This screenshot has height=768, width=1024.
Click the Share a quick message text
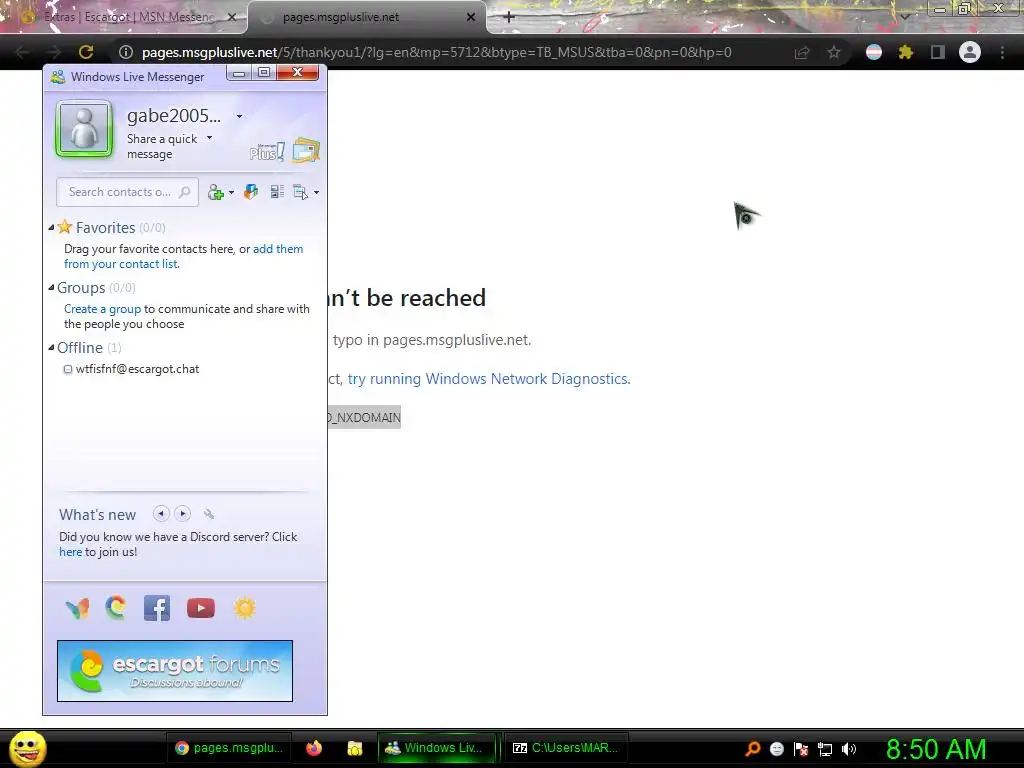161,146
